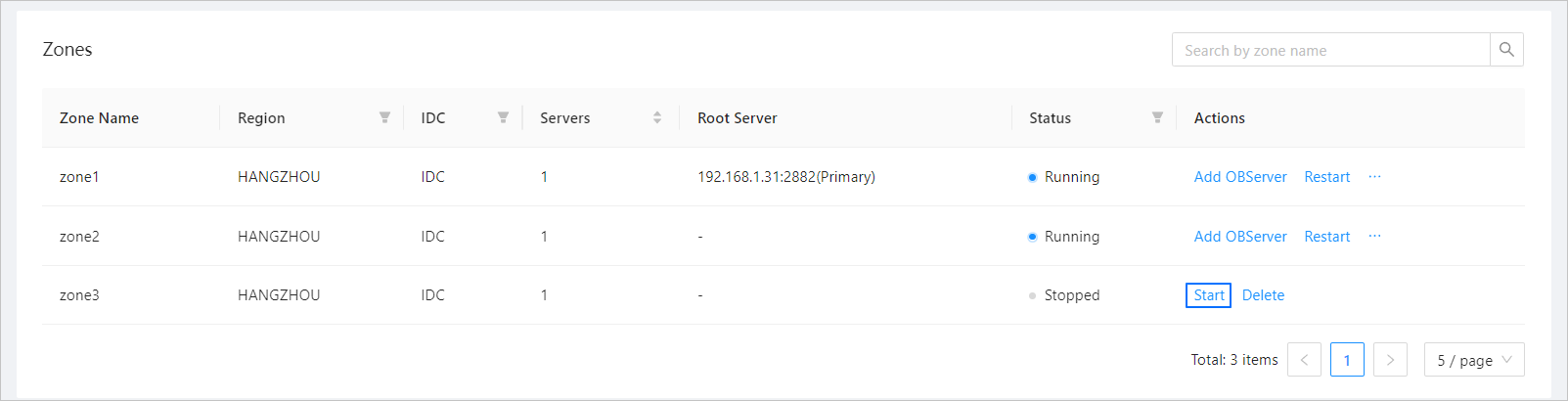Click the search magnifier icon
Screen dimensions: 1568x401
click(x=1506, y=50)
